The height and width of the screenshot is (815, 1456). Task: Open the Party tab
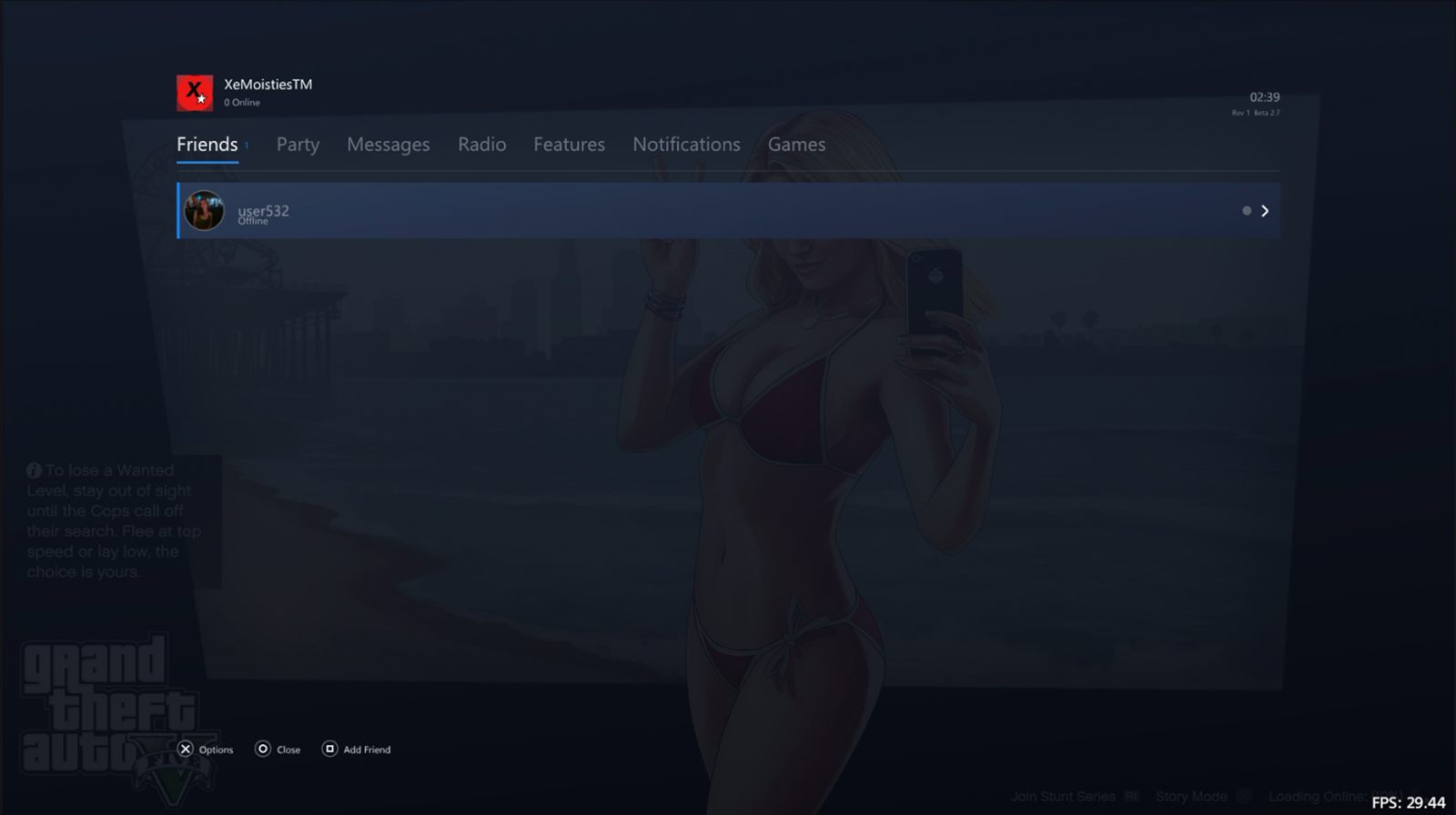[298, 145]
